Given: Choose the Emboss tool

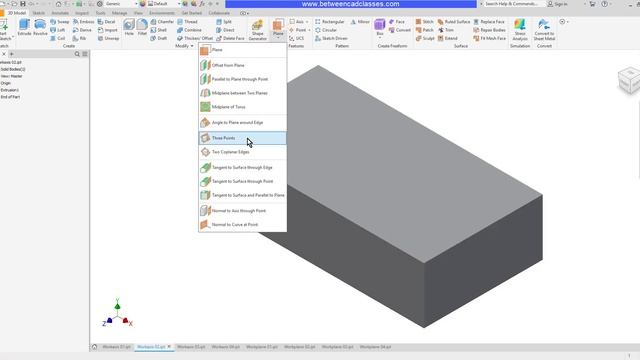Looking at the screenshot, I should [84, 22].
